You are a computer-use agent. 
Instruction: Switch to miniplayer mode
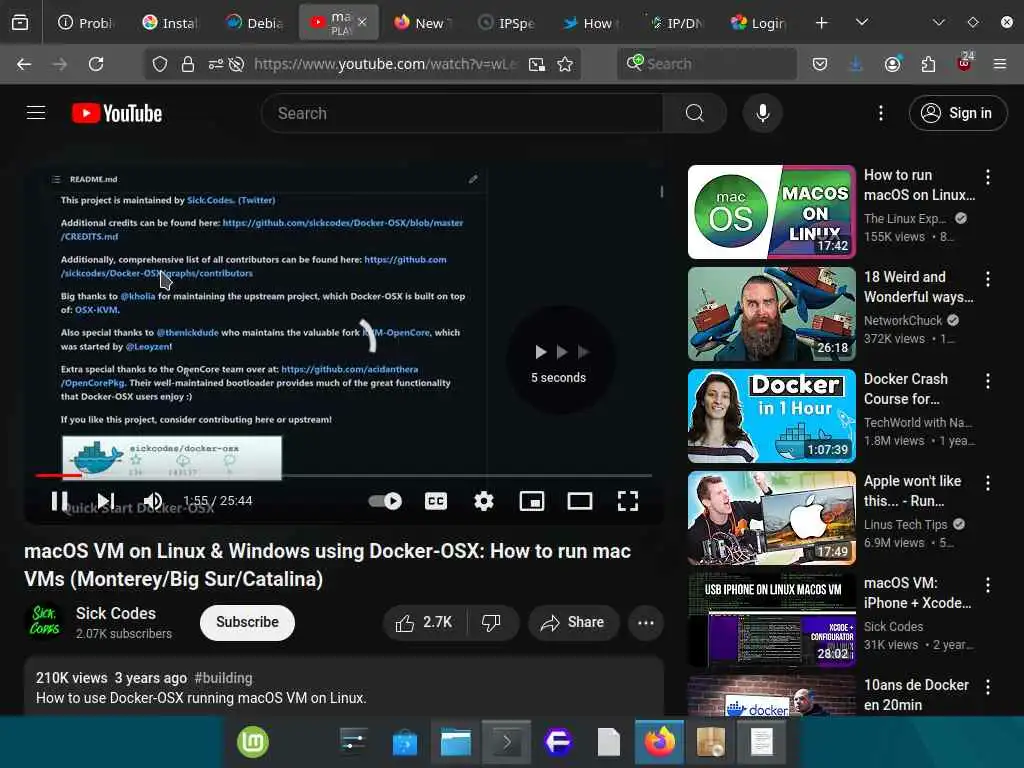(532, 501)
